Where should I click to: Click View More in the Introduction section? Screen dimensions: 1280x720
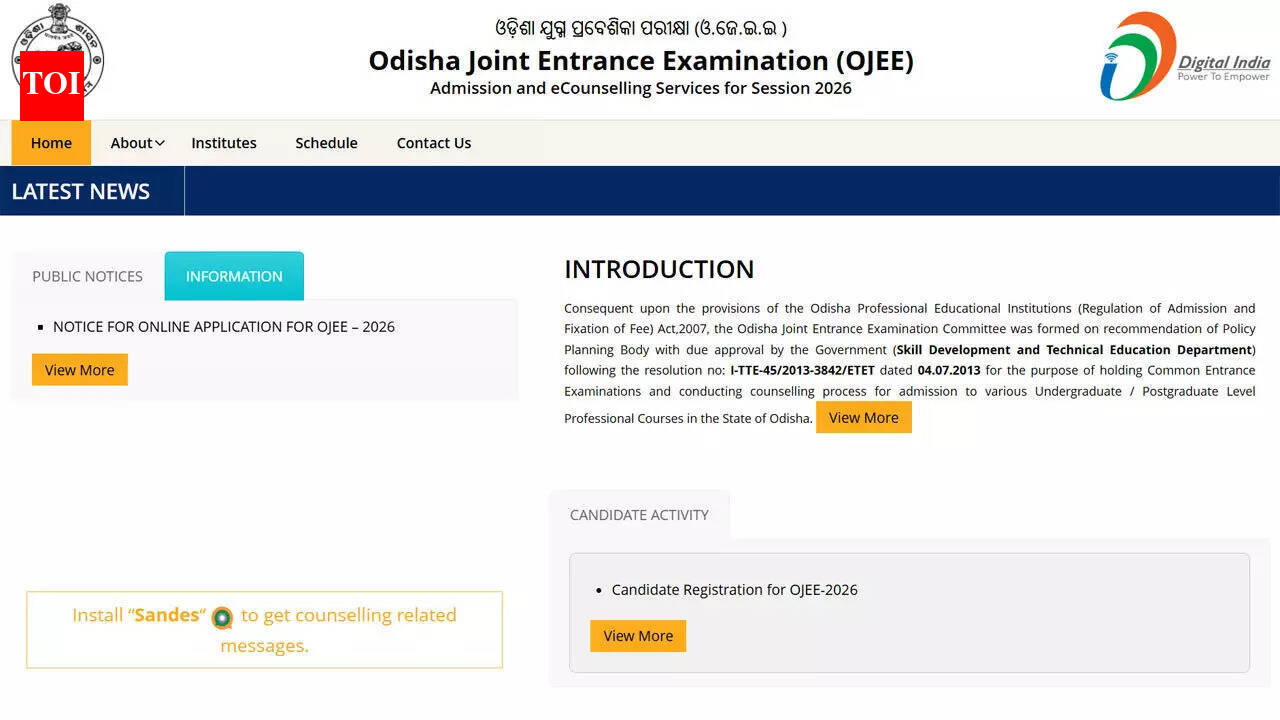[x=863, y=417]
